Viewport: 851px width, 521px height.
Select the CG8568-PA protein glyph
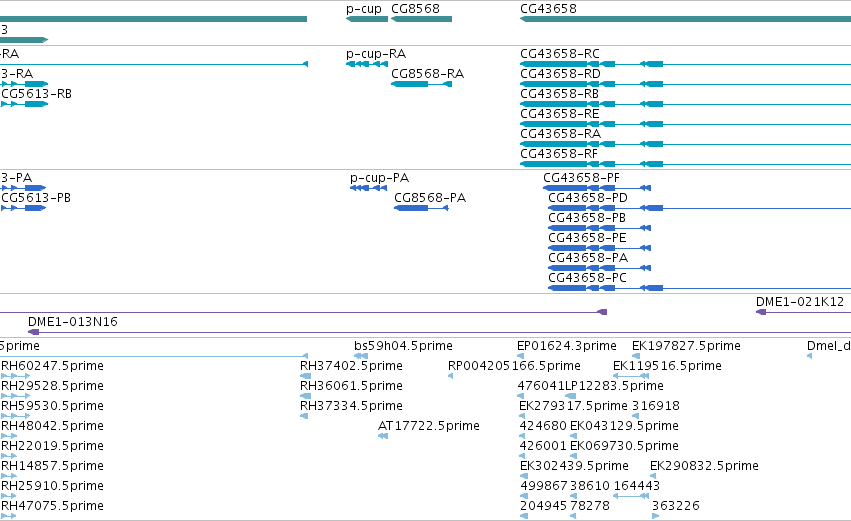click(421, 208)
